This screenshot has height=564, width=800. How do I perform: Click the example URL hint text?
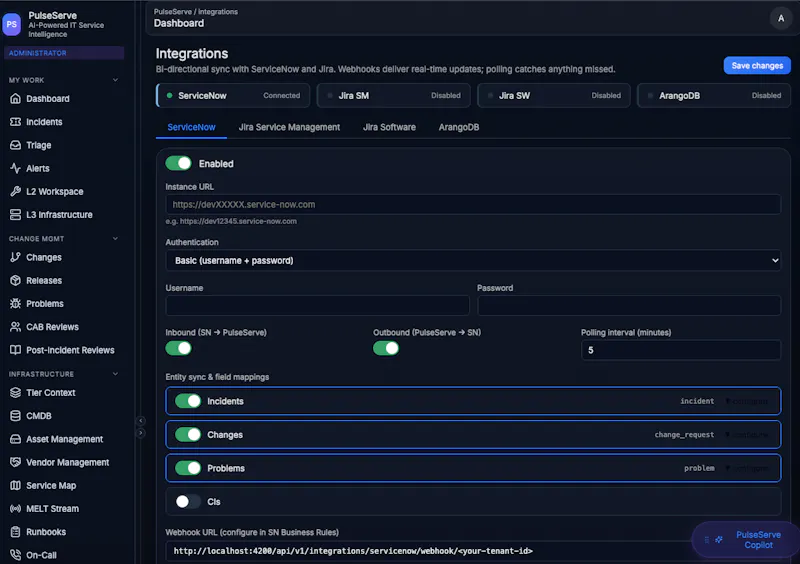pos(231,221)
